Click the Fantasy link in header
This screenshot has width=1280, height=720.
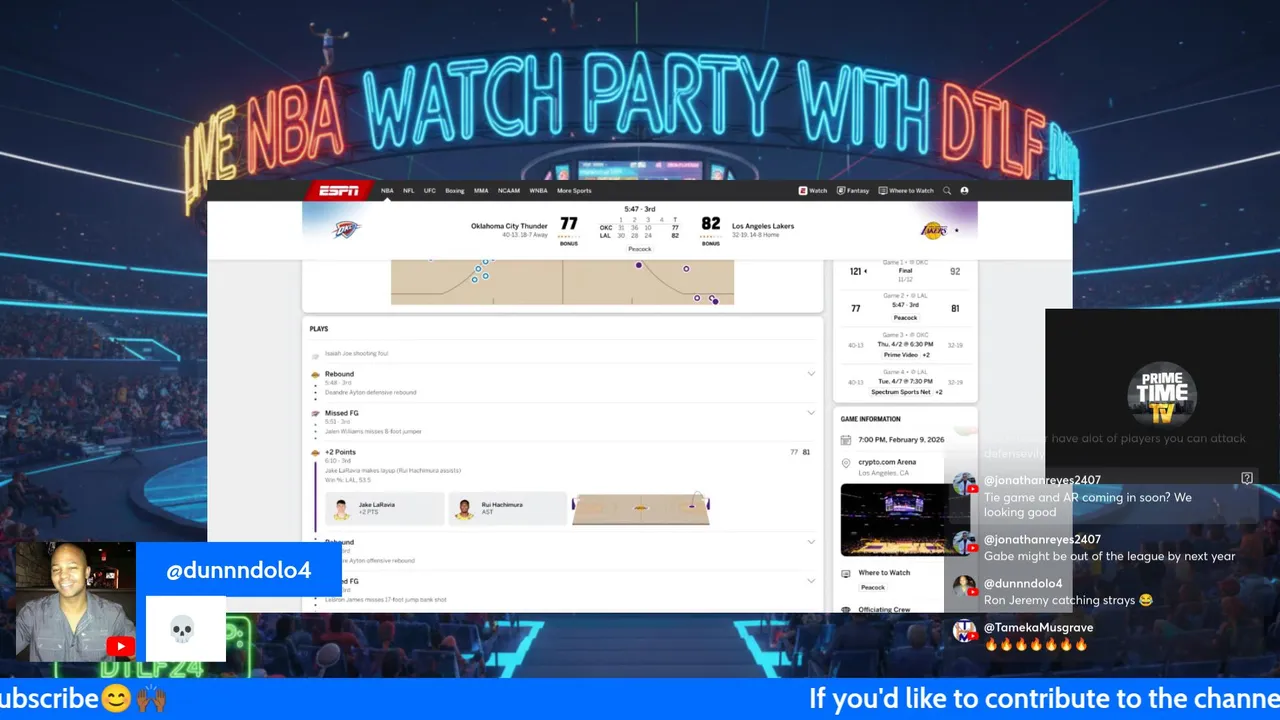(x=858, y=191)
